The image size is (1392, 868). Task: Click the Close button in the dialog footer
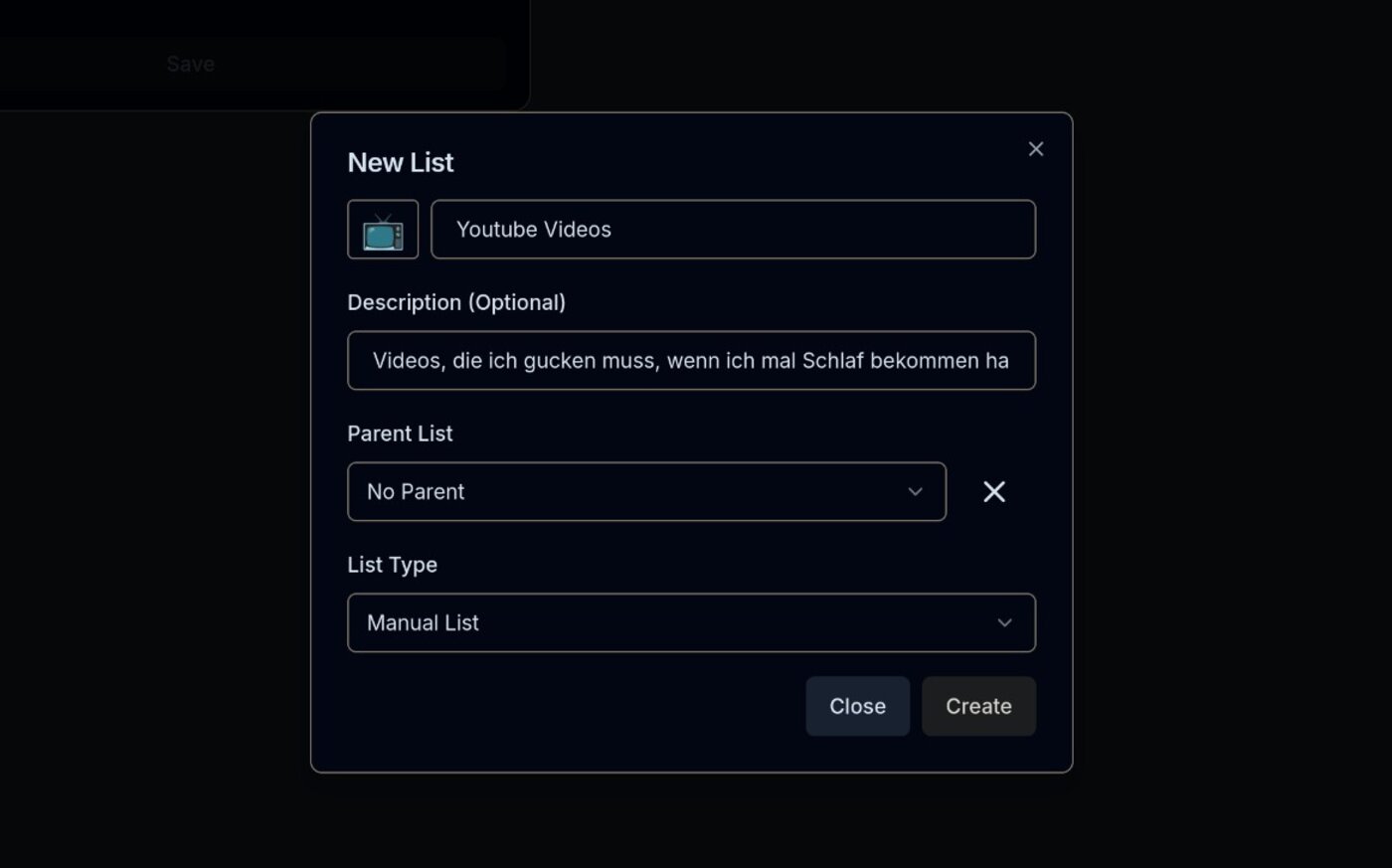(x=857, y=706)
